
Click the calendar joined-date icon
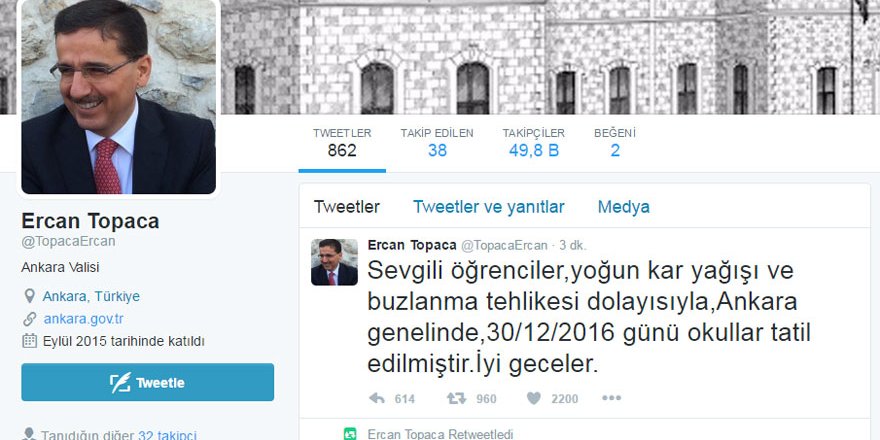click(x=29, y=341)
